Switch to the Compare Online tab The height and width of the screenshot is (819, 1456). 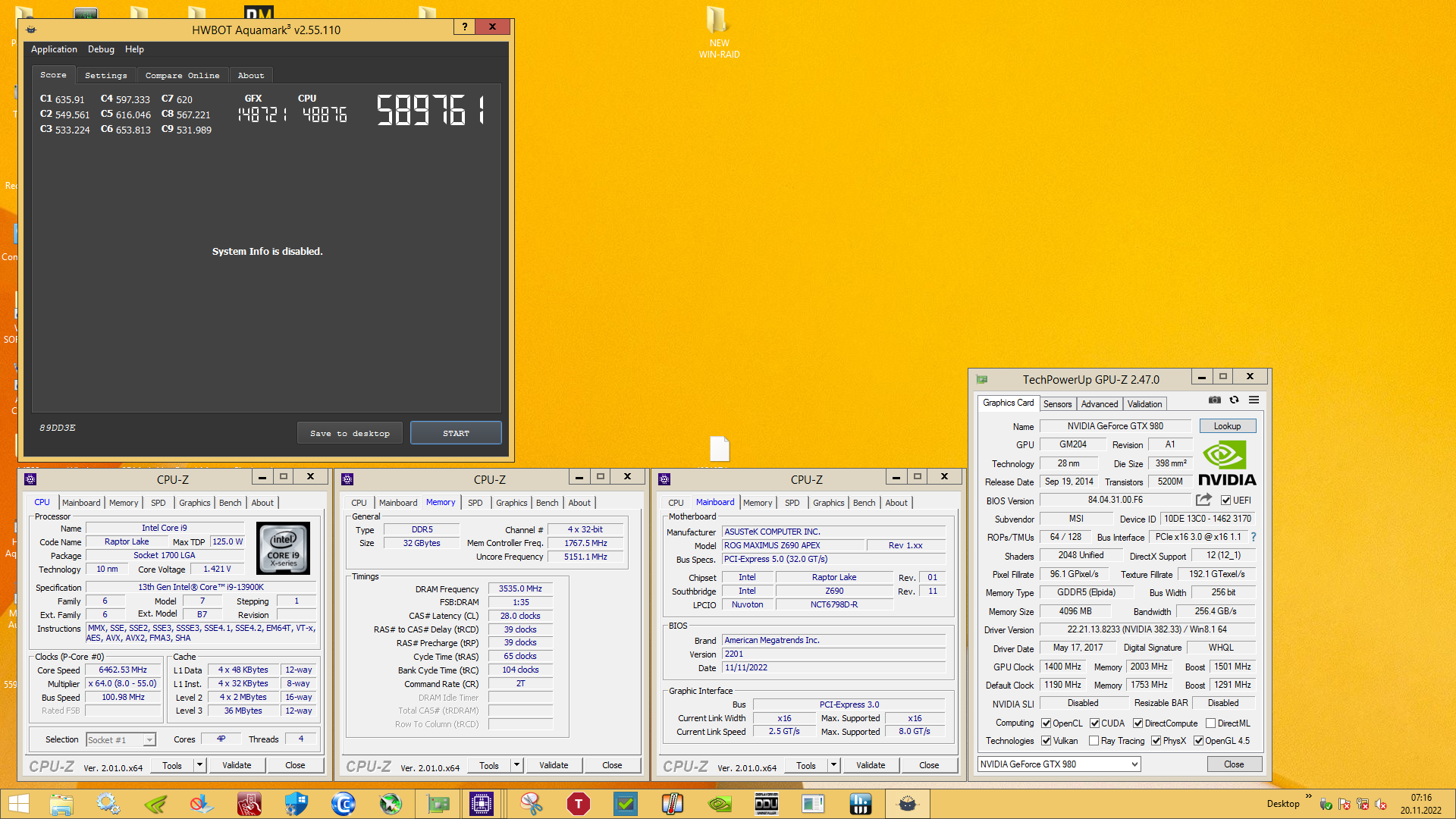182,75
